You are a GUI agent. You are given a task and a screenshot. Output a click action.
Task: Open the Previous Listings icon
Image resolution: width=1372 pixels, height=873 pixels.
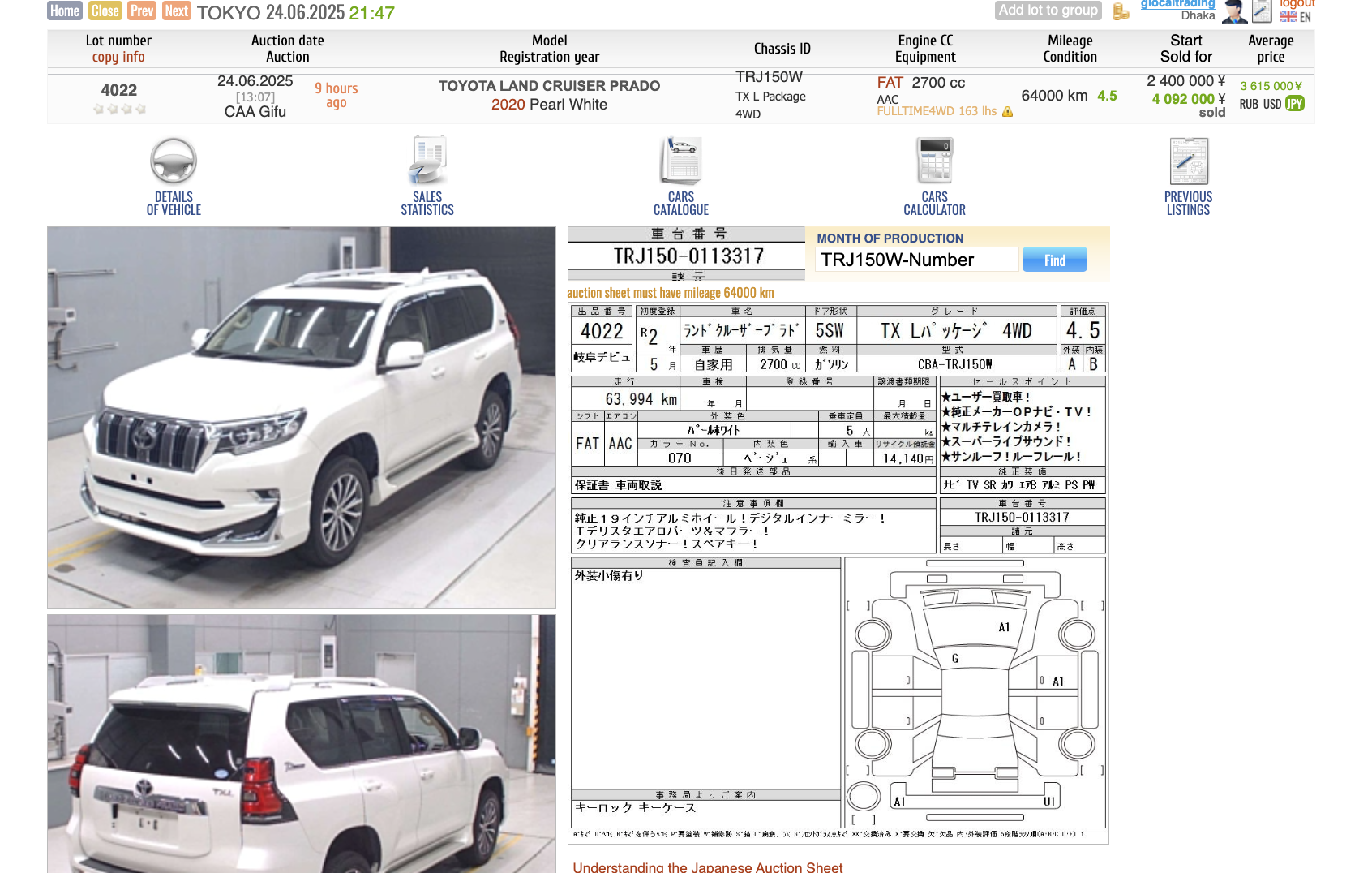pyautogui.click(x=1189, y=161)
